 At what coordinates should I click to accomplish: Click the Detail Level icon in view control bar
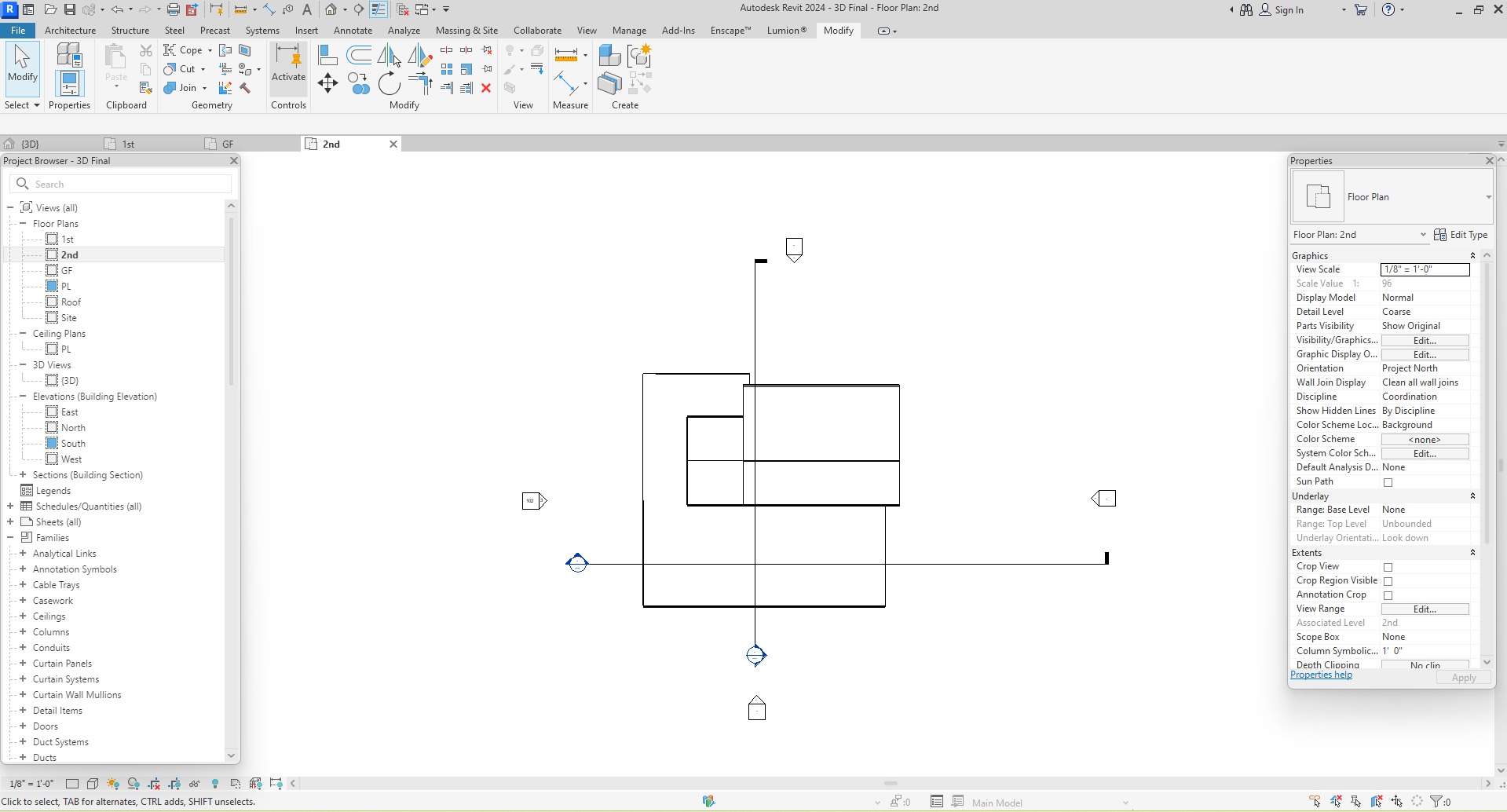tap(72, 783)
